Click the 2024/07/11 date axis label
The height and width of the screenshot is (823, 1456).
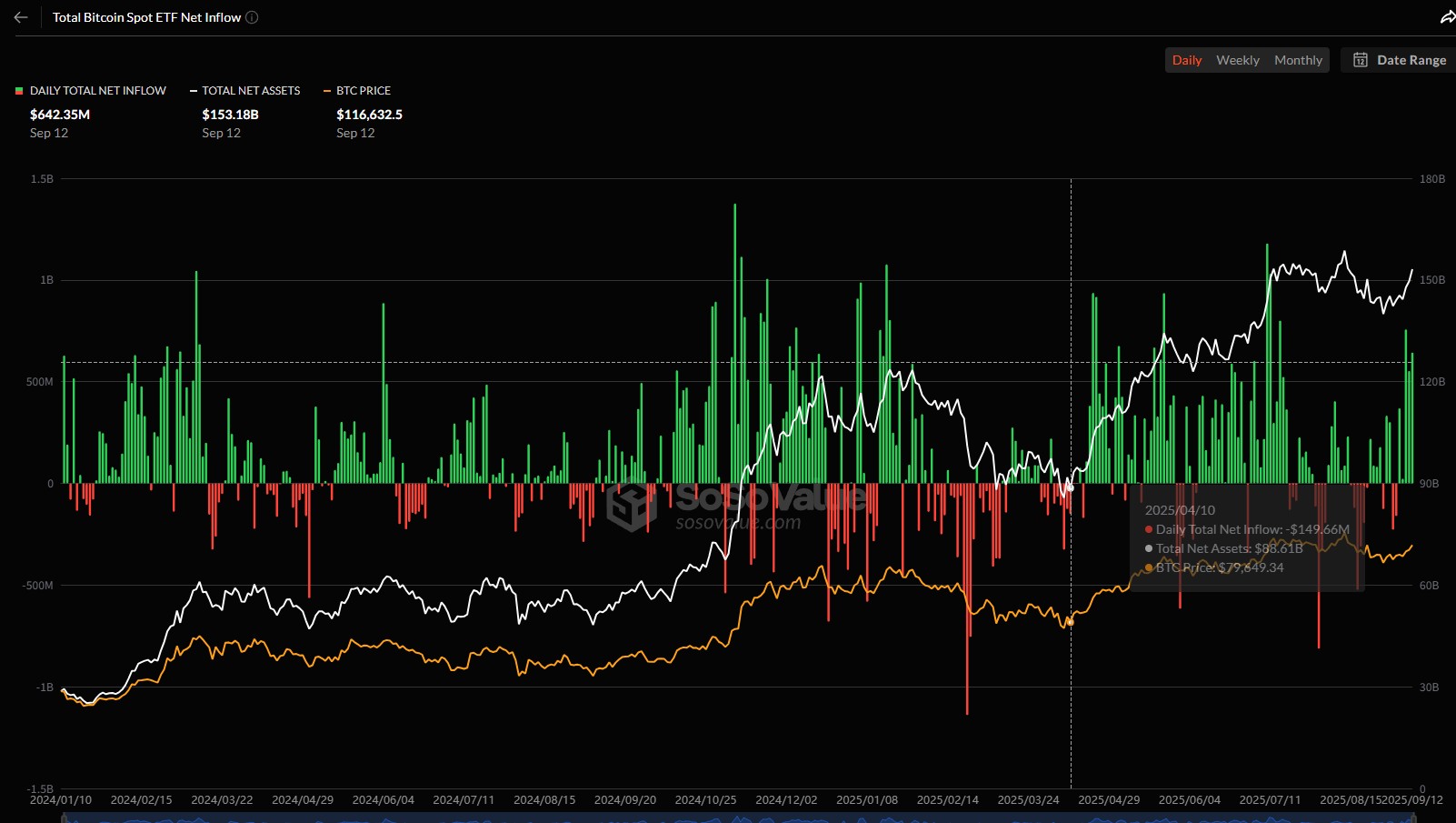[x=464, y=800]
